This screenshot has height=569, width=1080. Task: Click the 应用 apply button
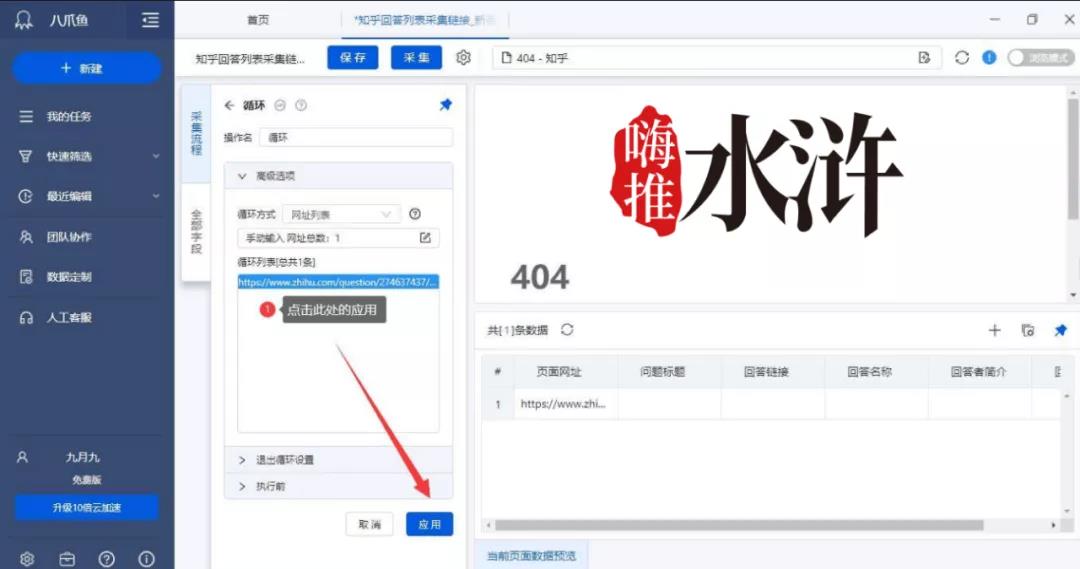click(429, 524)
